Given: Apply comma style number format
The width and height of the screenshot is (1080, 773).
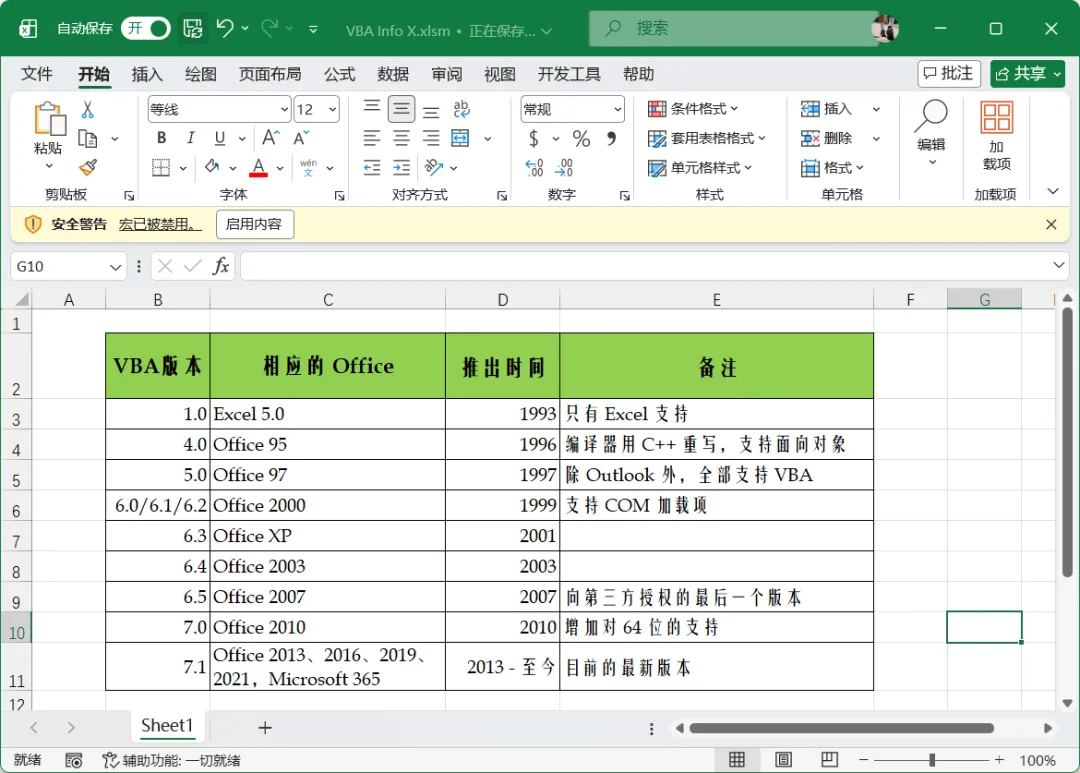Looking at the screenshot, I should click(611, 138).
